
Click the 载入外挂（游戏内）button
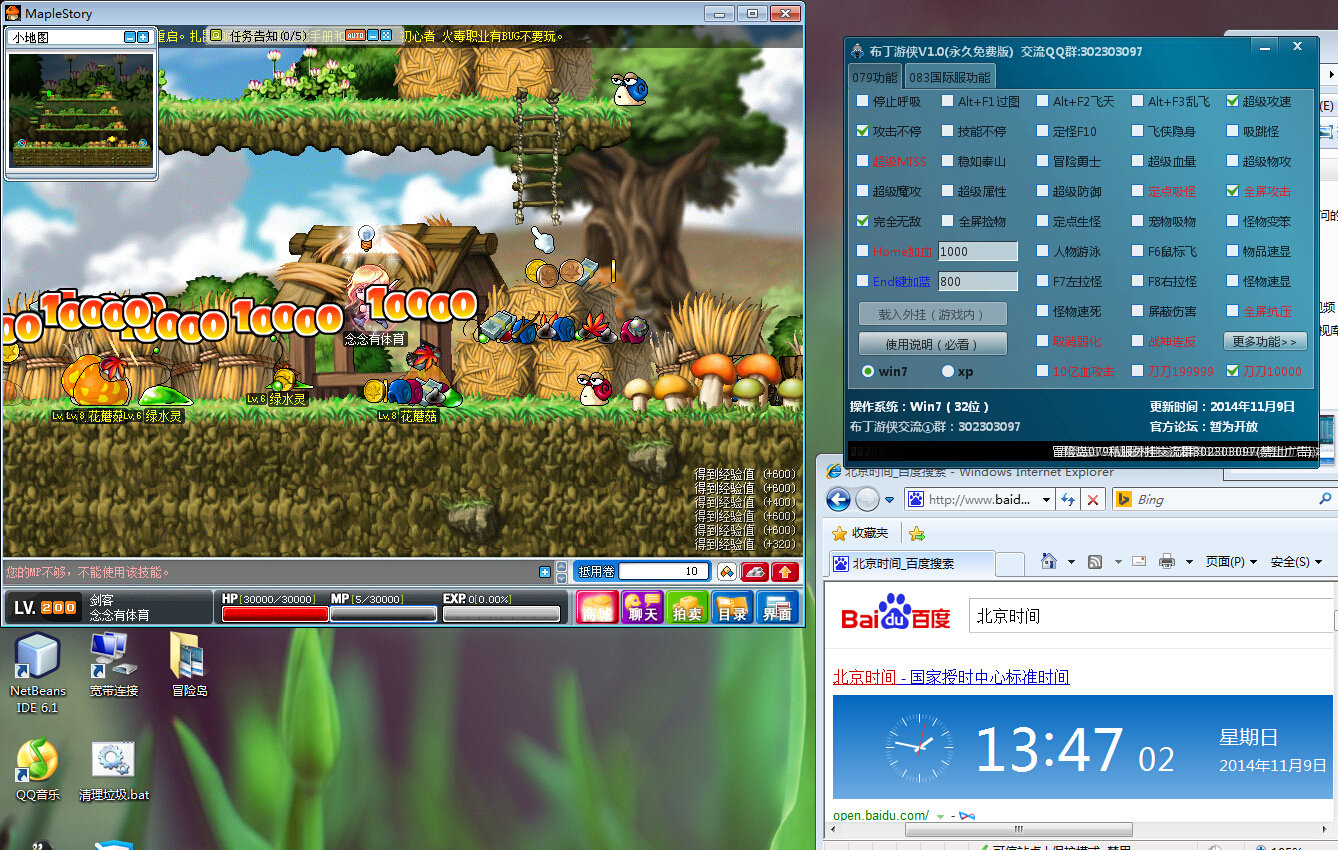pyautogui.click(x=932, y=314)
